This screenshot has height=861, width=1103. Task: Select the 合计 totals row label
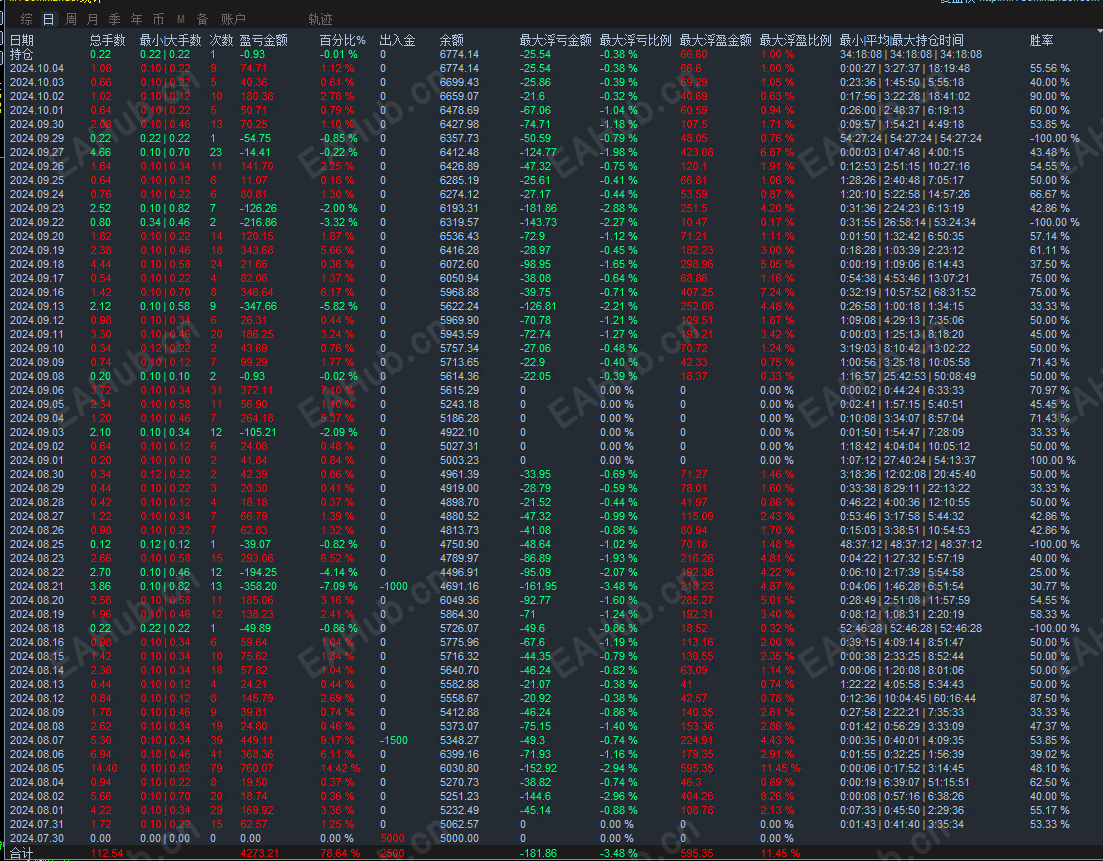pos(21,853)
